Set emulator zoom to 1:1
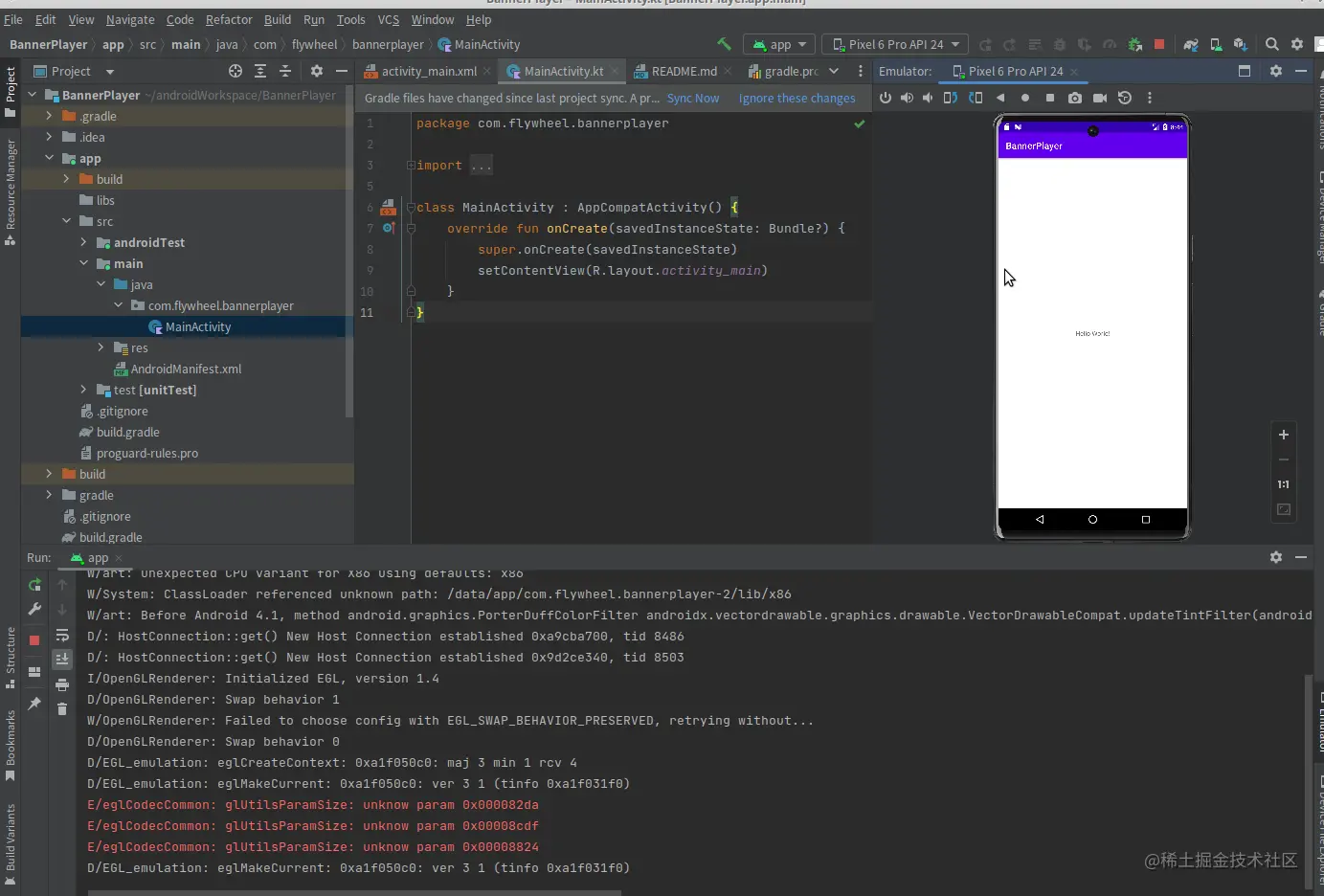The height and width of the screenshot is (896, 1324). coord(1284,484)
